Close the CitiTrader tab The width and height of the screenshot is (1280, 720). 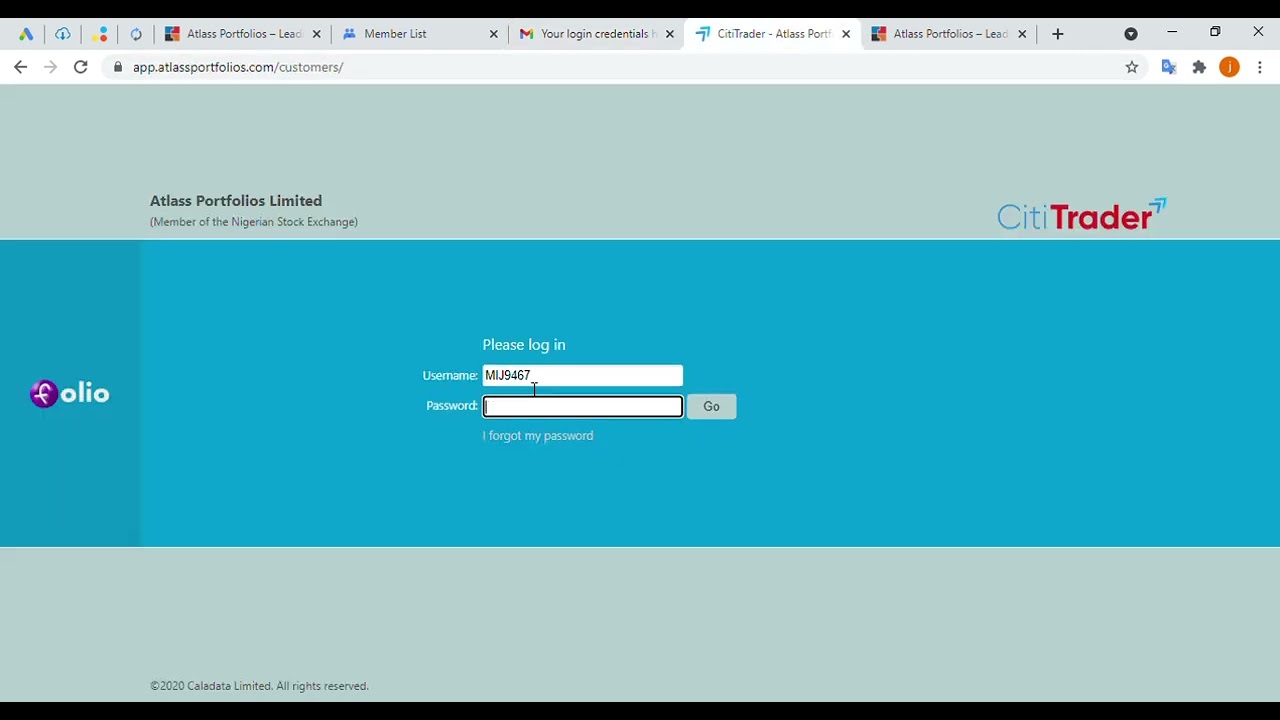(846, 34)
